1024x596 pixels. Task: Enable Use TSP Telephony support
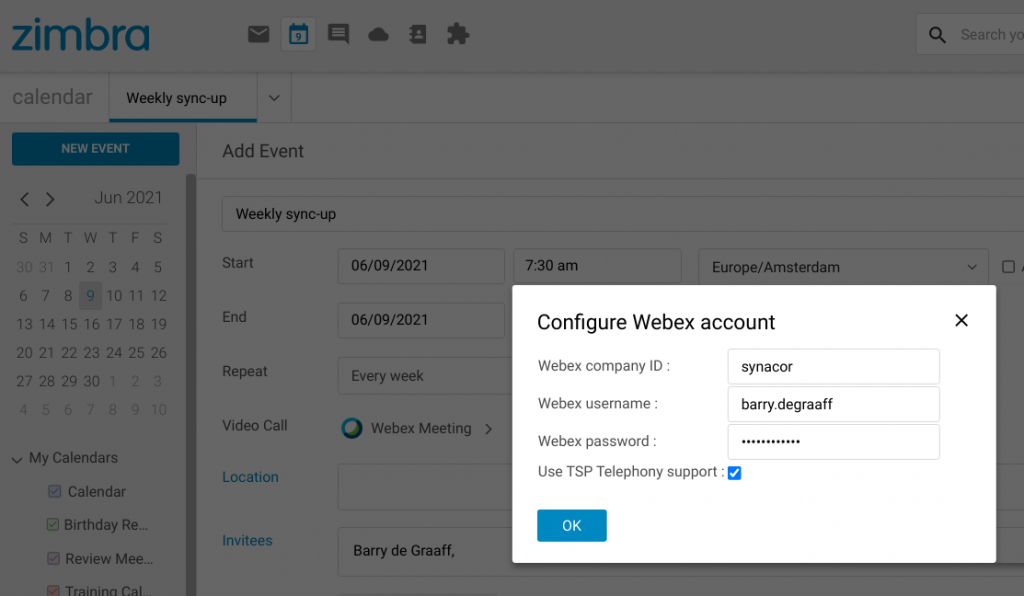(x=735, y=473)
